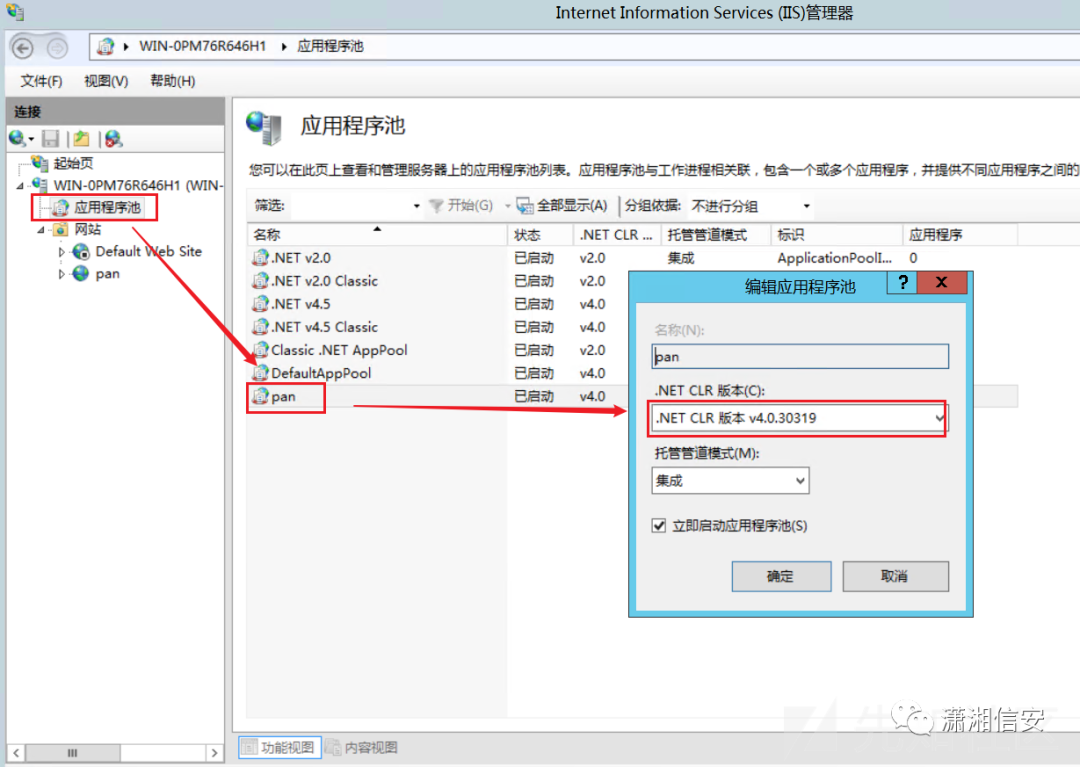
Task: Switch to the 内容视图 tab
Action: pyautogui.click(x=362, y=746)
